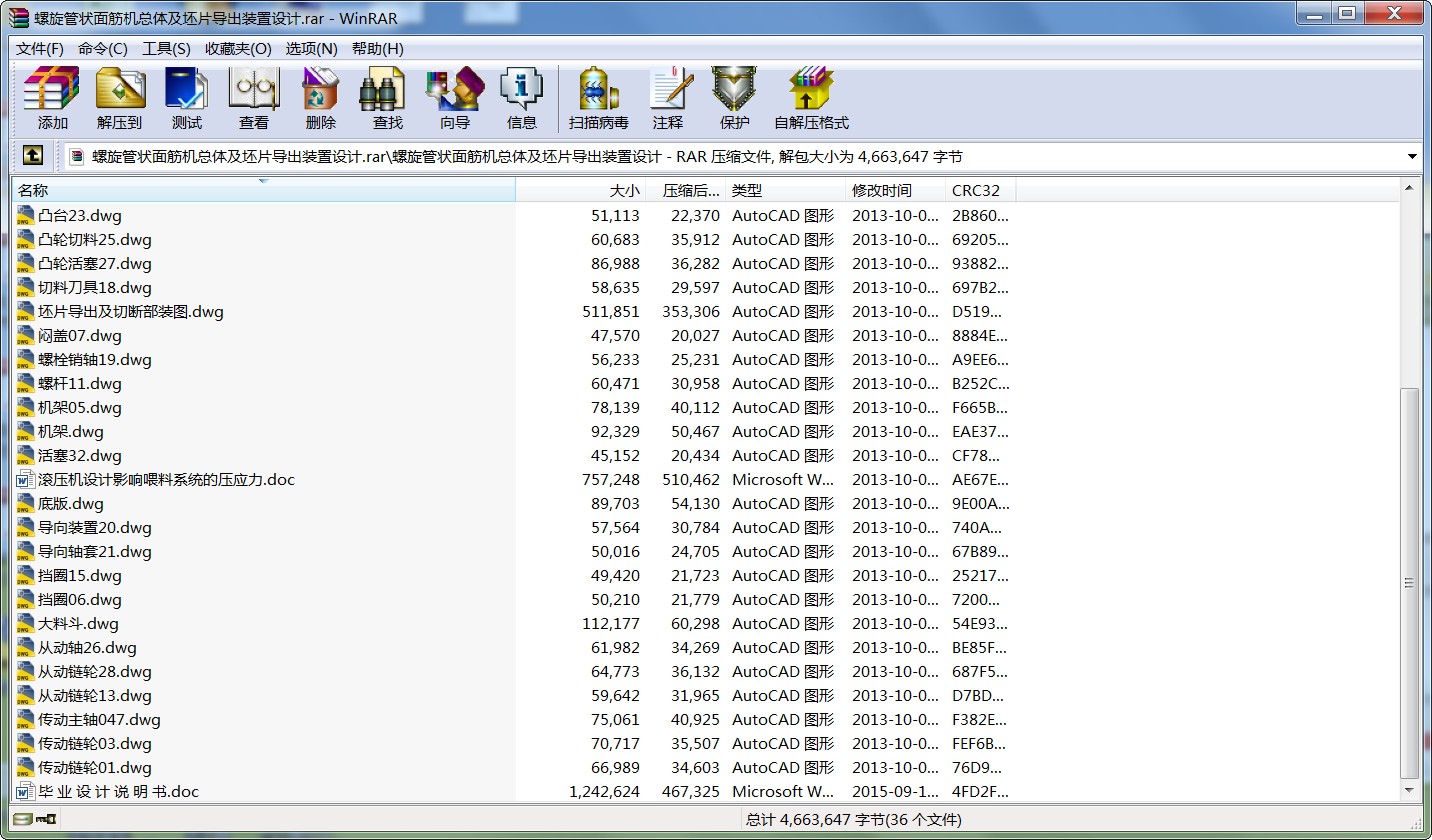Click the 删除 (Delete) toolbar icon
This screenshot has height=840, width=1432.
click(321, 98)
